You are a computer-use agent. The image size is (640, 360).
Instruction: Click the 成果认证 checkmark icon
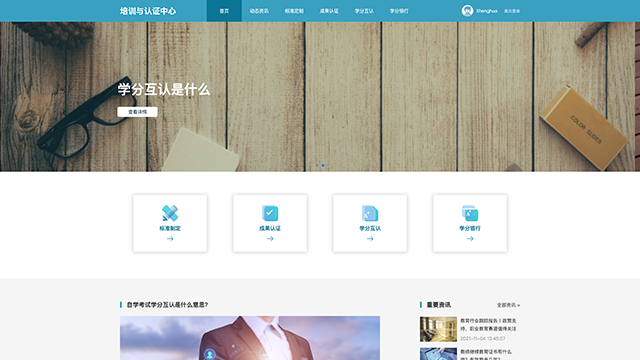pos(270,213)
